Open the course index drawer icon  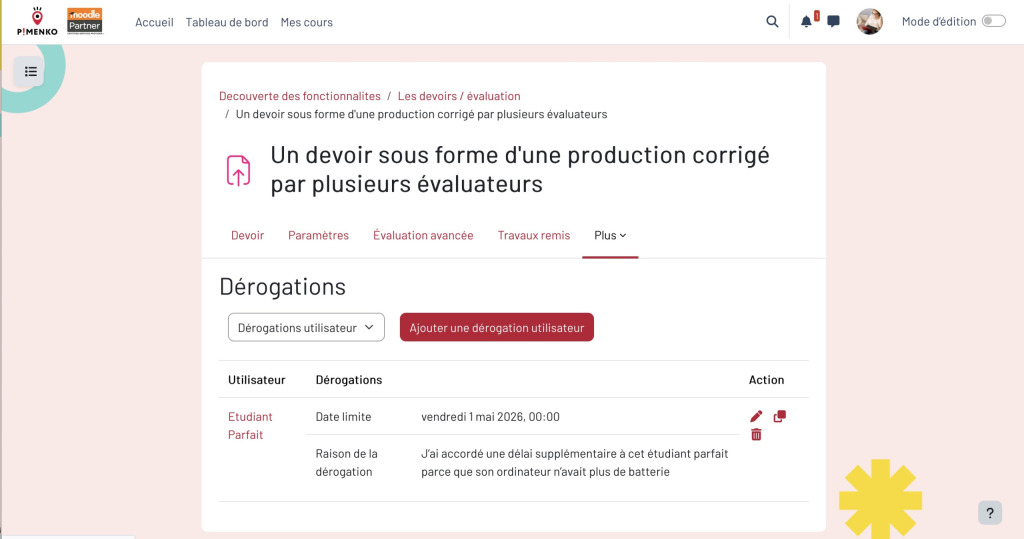click(30, 71)
